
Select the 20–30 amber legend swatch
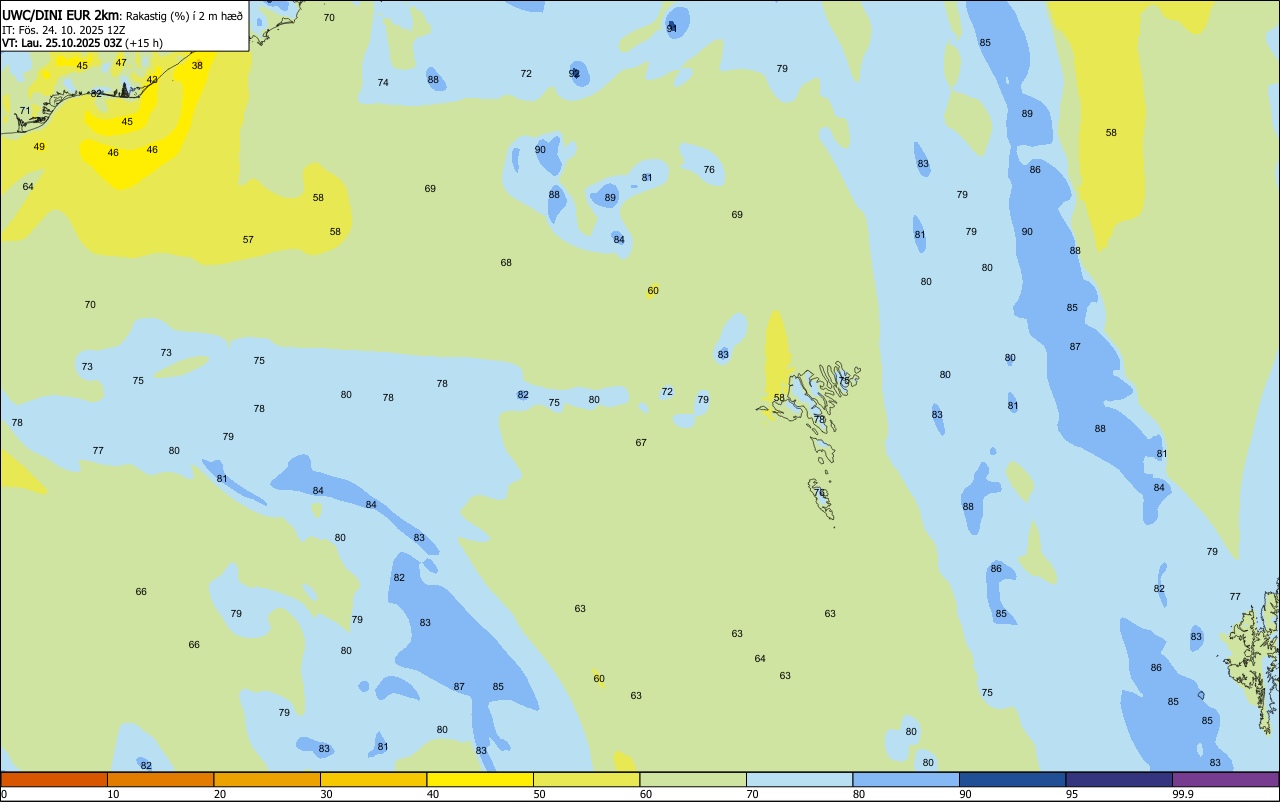pyautogui.click(x=267, y=779)
